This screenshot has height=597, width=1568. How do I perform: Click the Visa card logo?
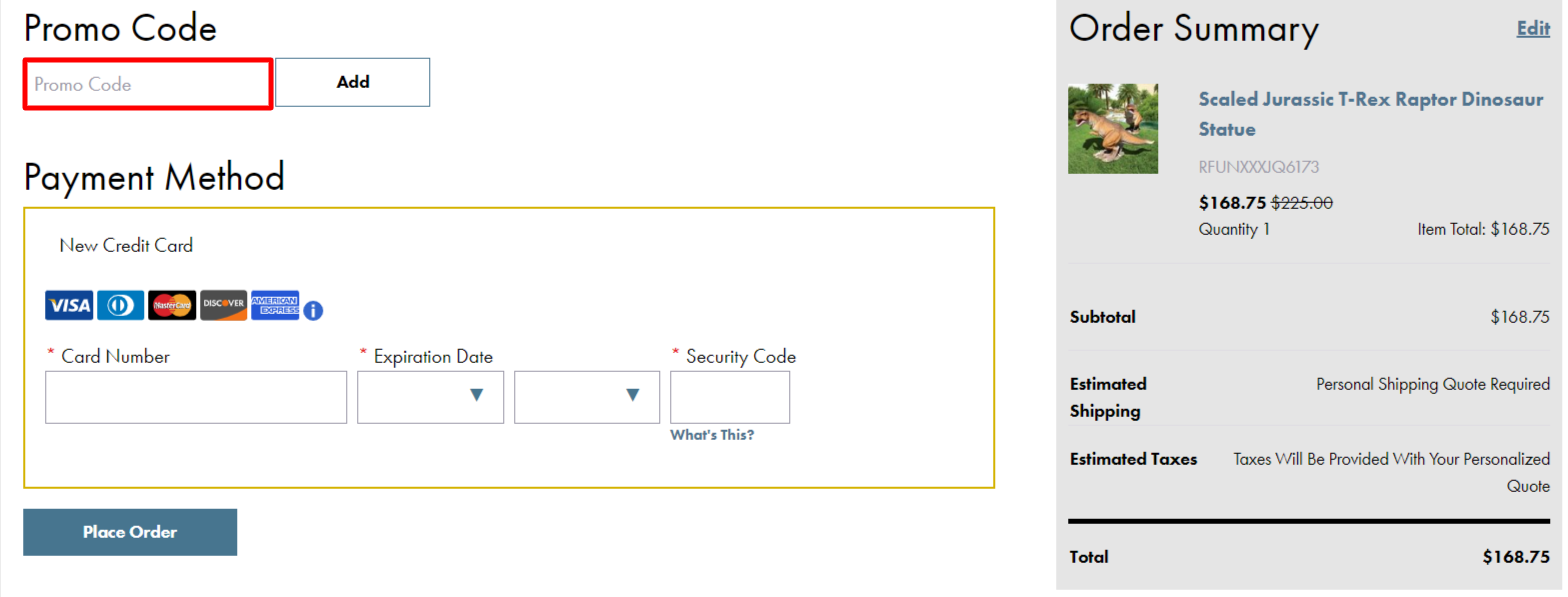pyautogui.click(x=69, y=305)
